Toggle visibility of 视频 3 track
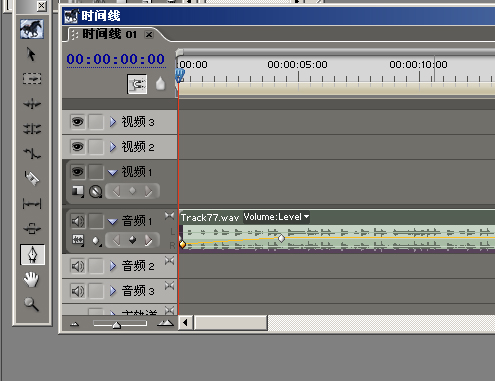This screenshot has height=381, width=495. click(x=78, y=122)
